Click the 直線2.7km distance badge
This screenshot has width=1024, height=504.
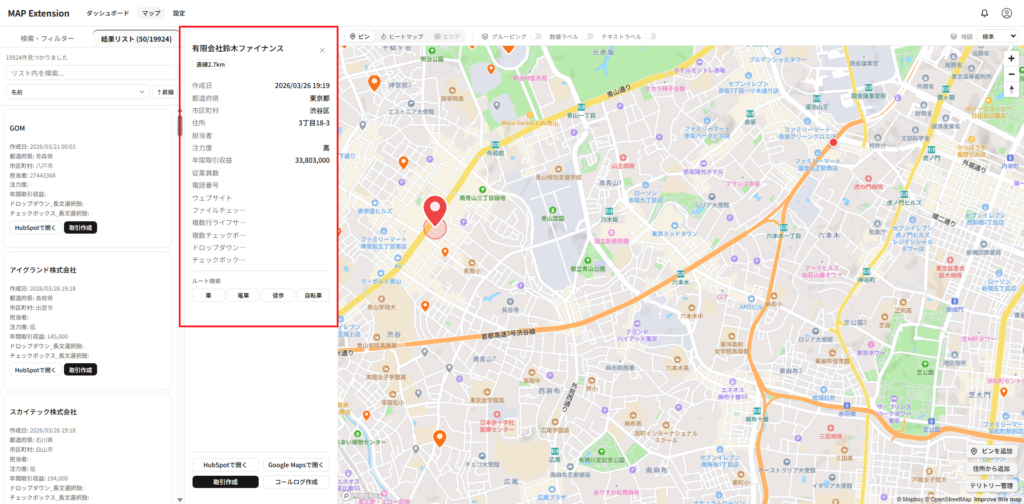pyautogui.click(x=210, y=65)
